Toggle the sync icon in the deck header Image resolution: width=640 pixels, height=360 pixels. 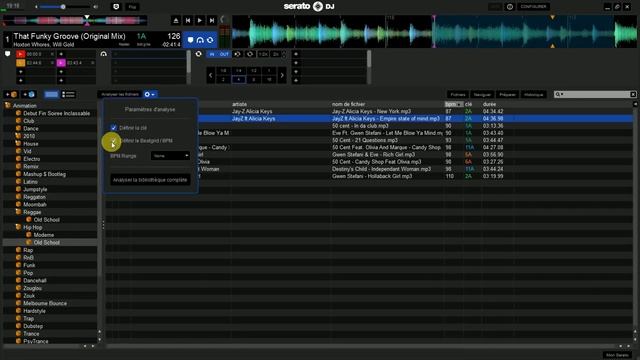[210, 40]
